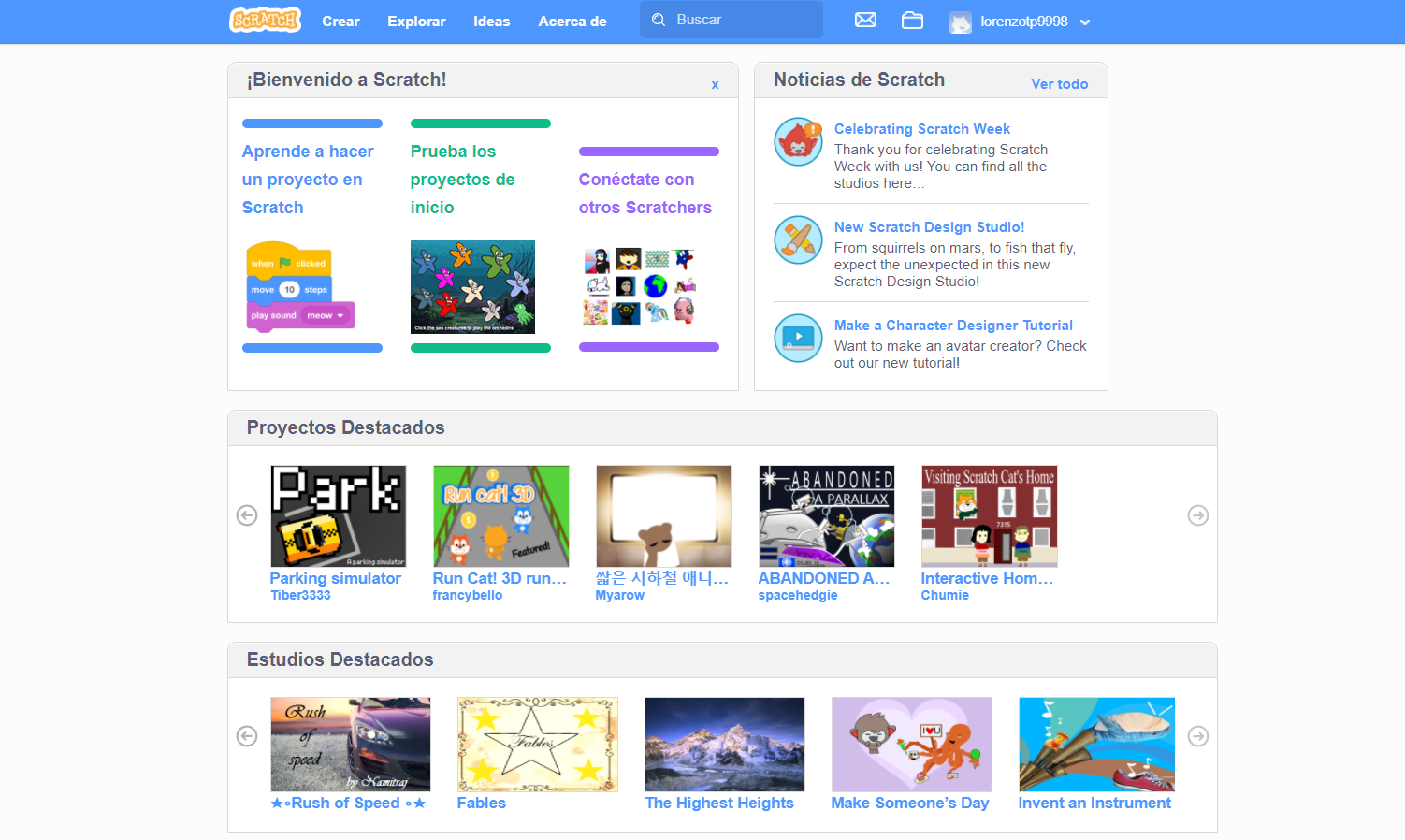The width and height of the screenshot is (1405, 840).
Task: Open Make a Character Designer Tutorial headline
Action: point(953,326)
